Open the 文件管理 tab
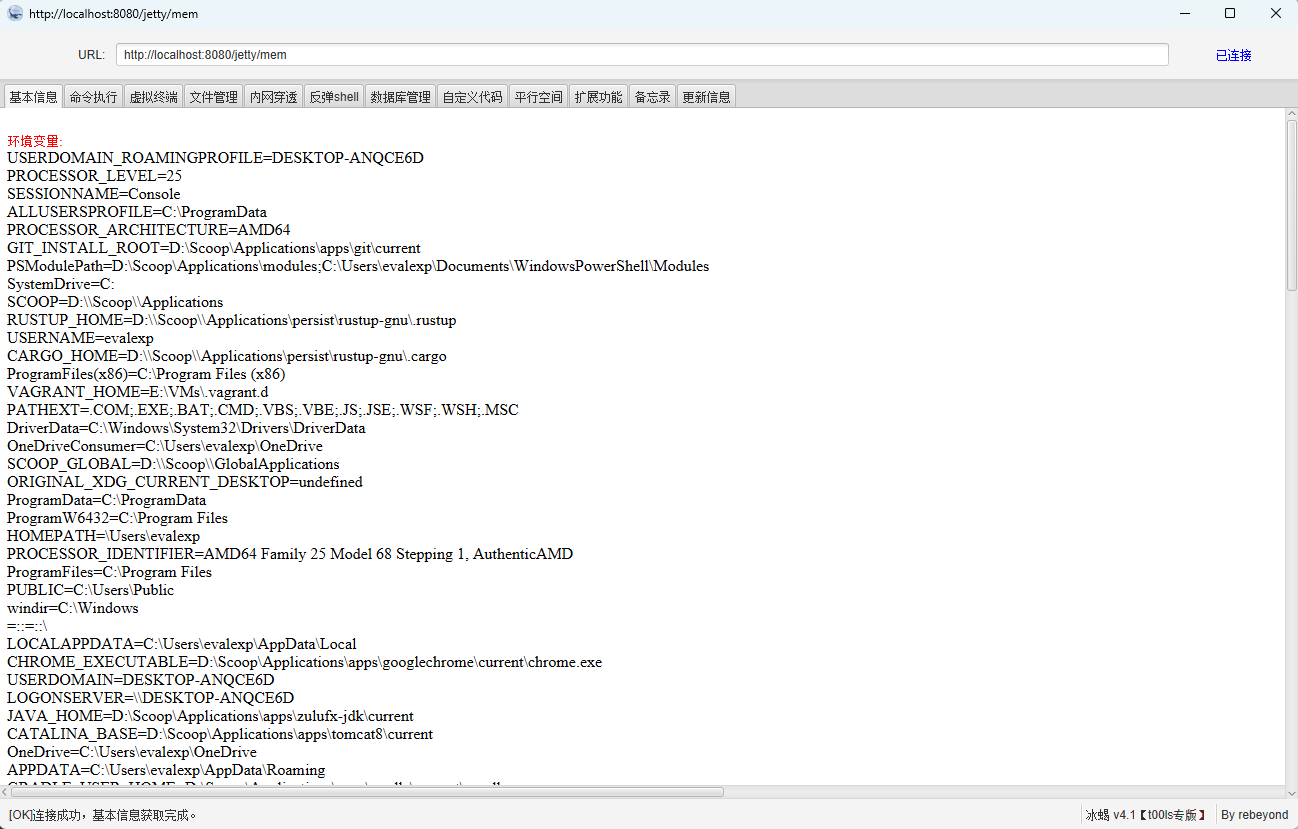This screenshot has height=829, width=1298. pyautogui.click(x=214, y=97)
